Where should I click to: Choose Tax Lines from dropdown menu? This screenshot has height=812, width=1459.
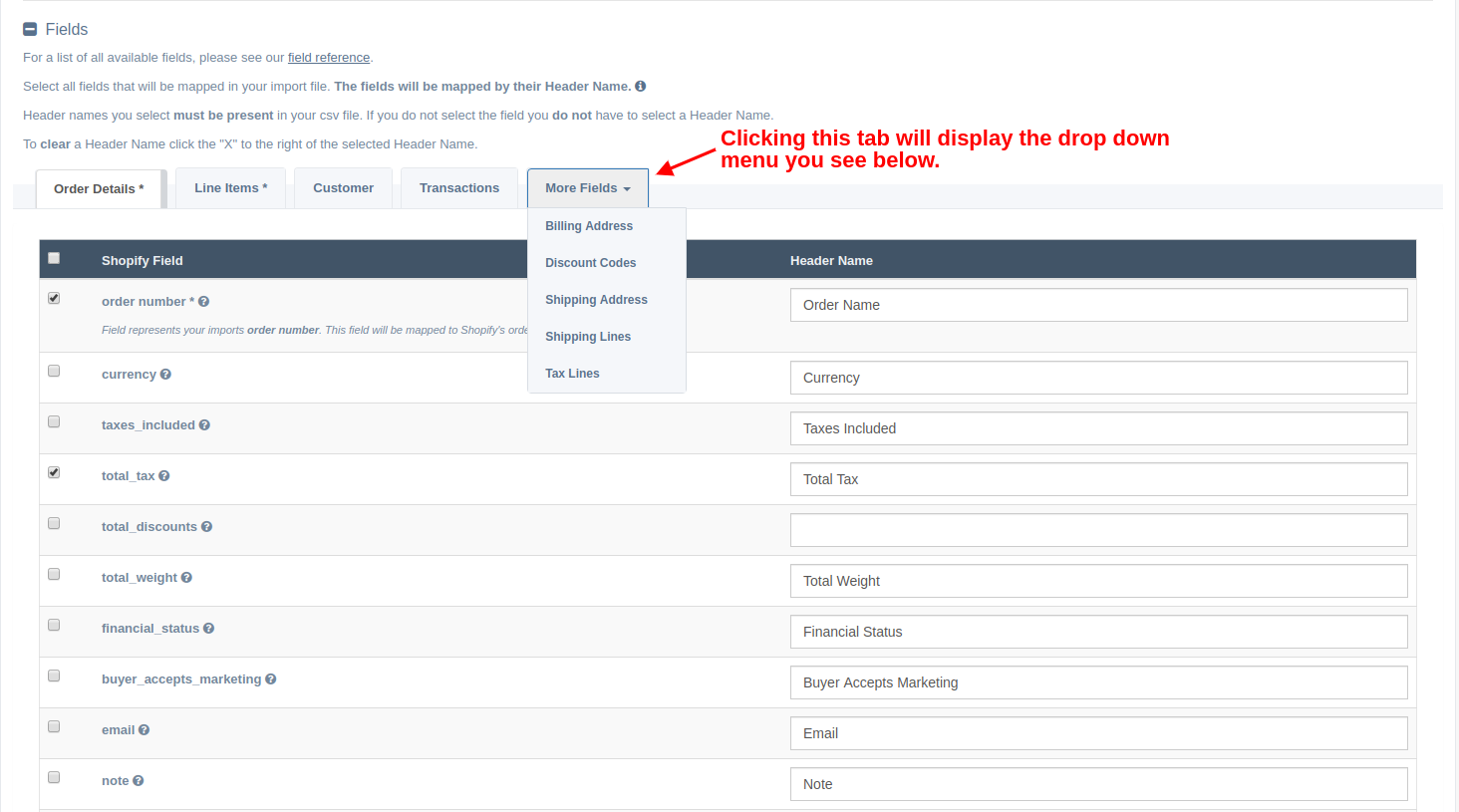click(x=572, y=374)
